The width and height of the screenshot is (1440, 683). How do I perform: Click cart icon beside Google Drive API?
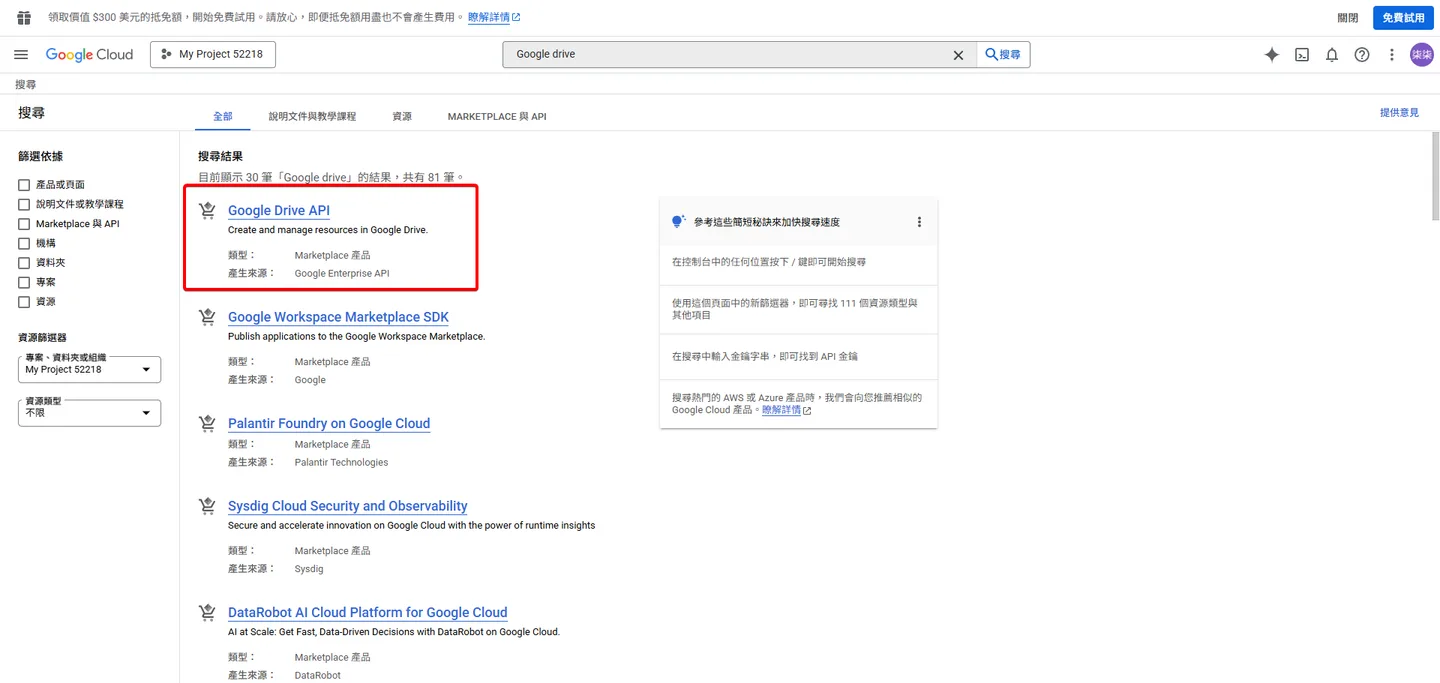click(x=207, y=211)
